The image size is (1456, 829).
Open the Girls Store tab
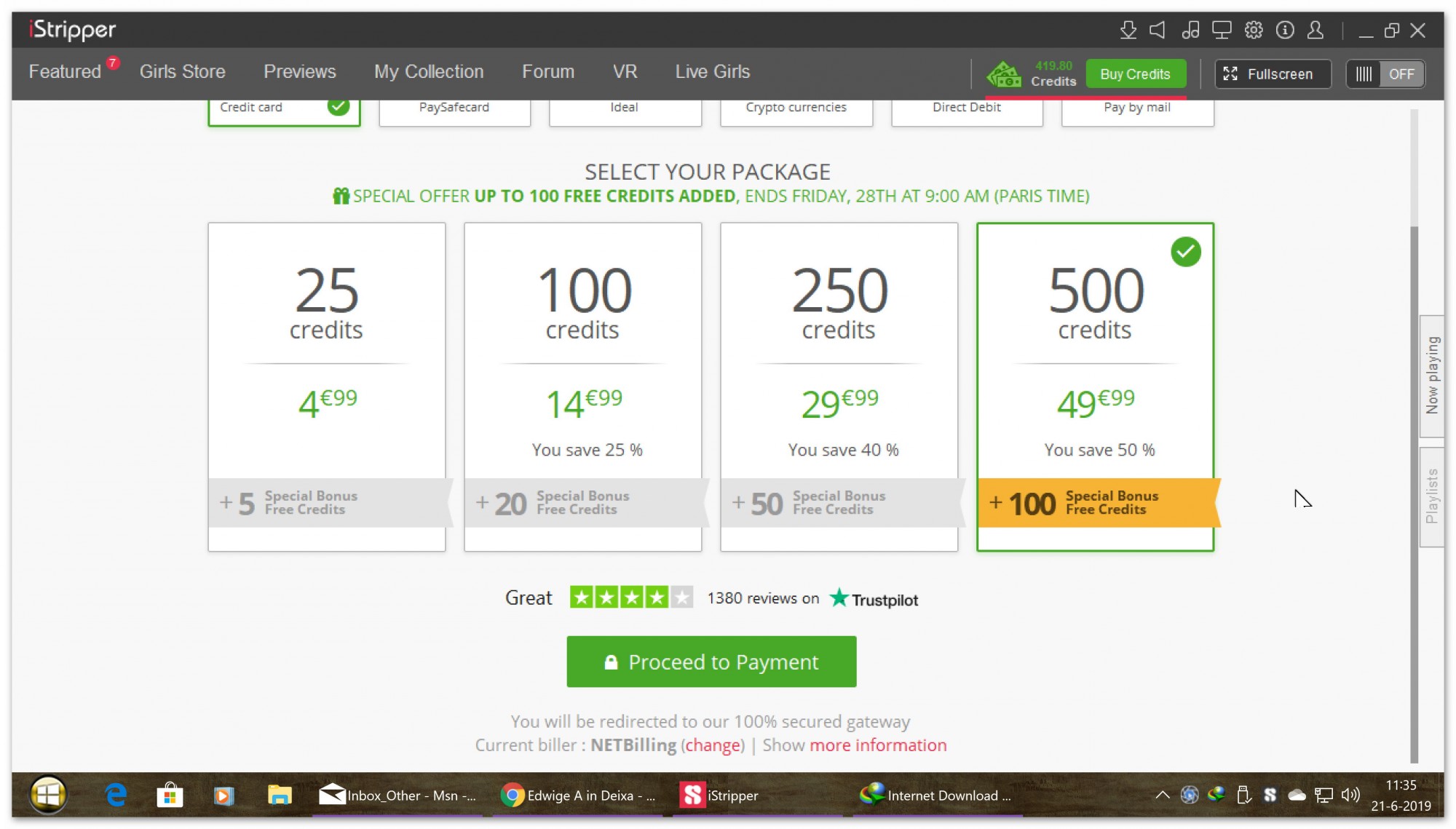pyautogui.click(x=182, y=71)
